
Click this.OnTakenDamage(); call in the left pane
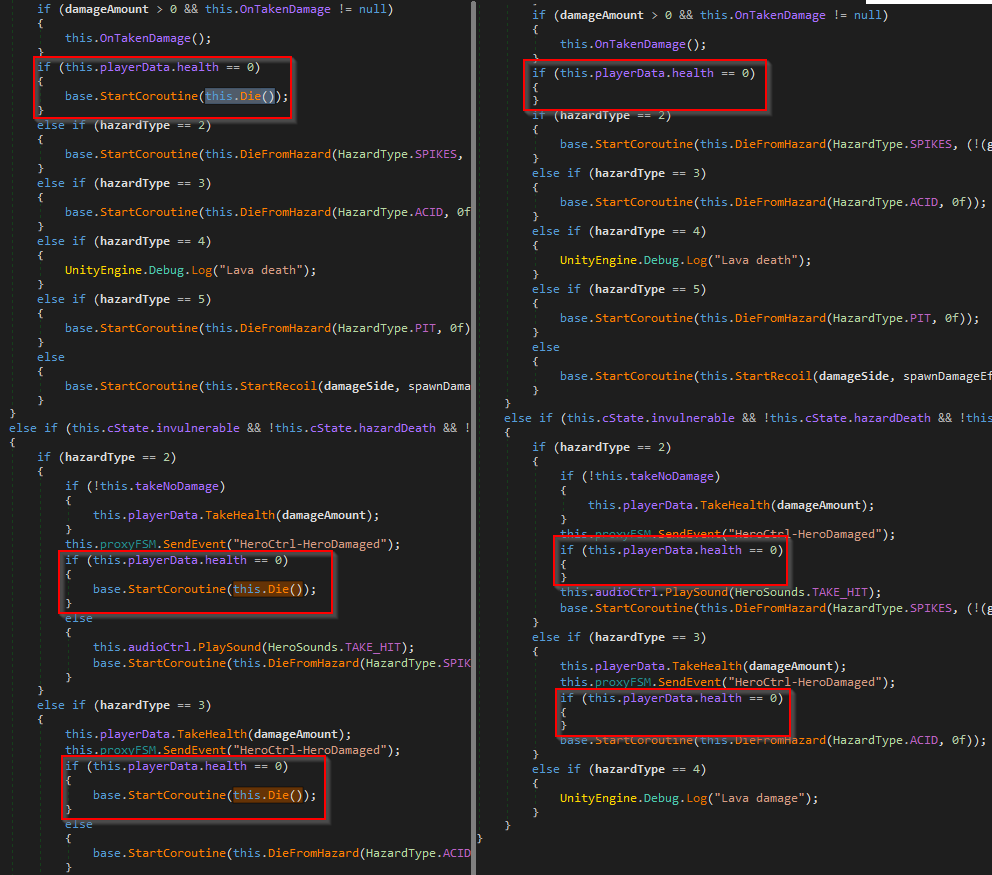138,38
